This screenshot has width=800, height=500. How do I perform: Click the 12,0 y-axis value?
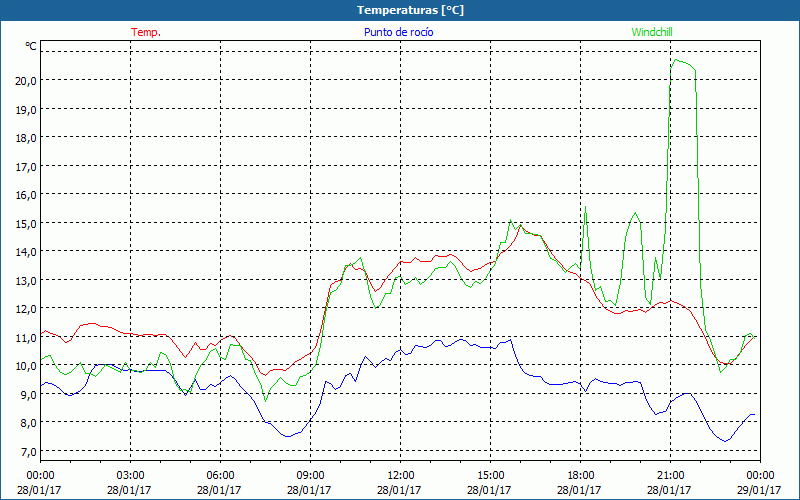[x=27, y=309]
